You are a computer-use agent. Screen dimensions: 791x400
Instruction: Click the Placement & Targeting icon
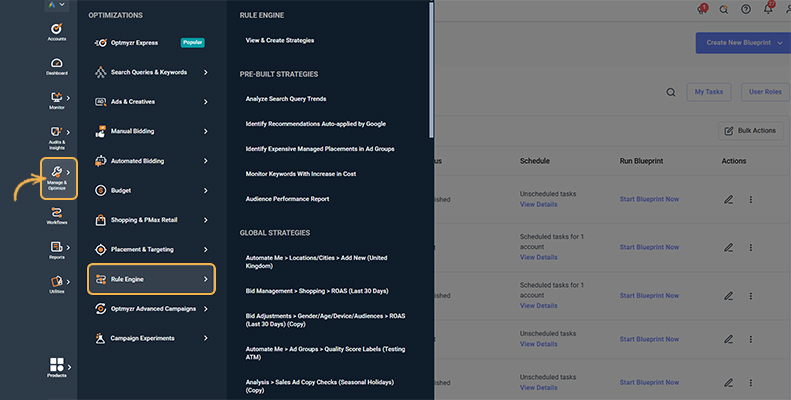tap(100, 250)
